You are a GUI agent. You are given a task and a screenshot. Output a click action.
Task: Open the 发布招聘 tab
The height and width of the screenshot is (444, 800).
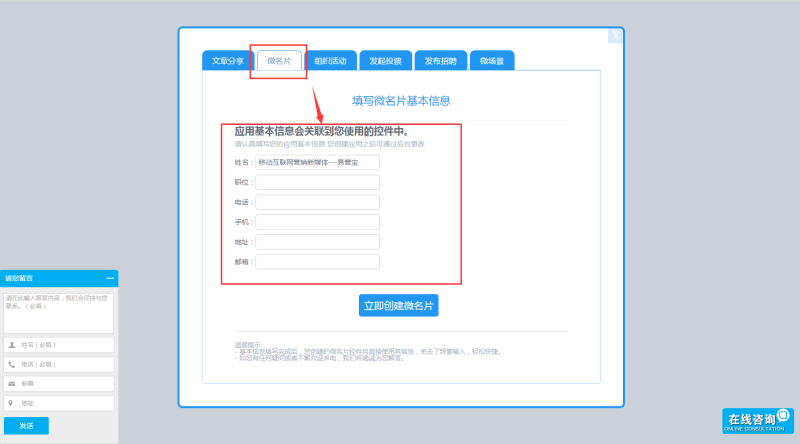[441, 61]
